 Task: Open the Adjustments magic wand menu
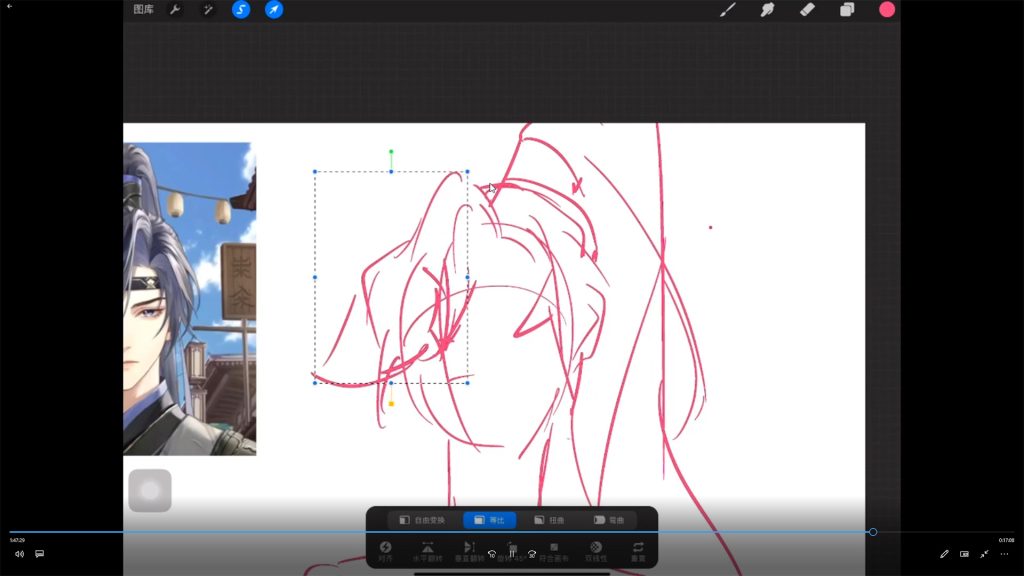pyautogui.click(x=208, y=10)
